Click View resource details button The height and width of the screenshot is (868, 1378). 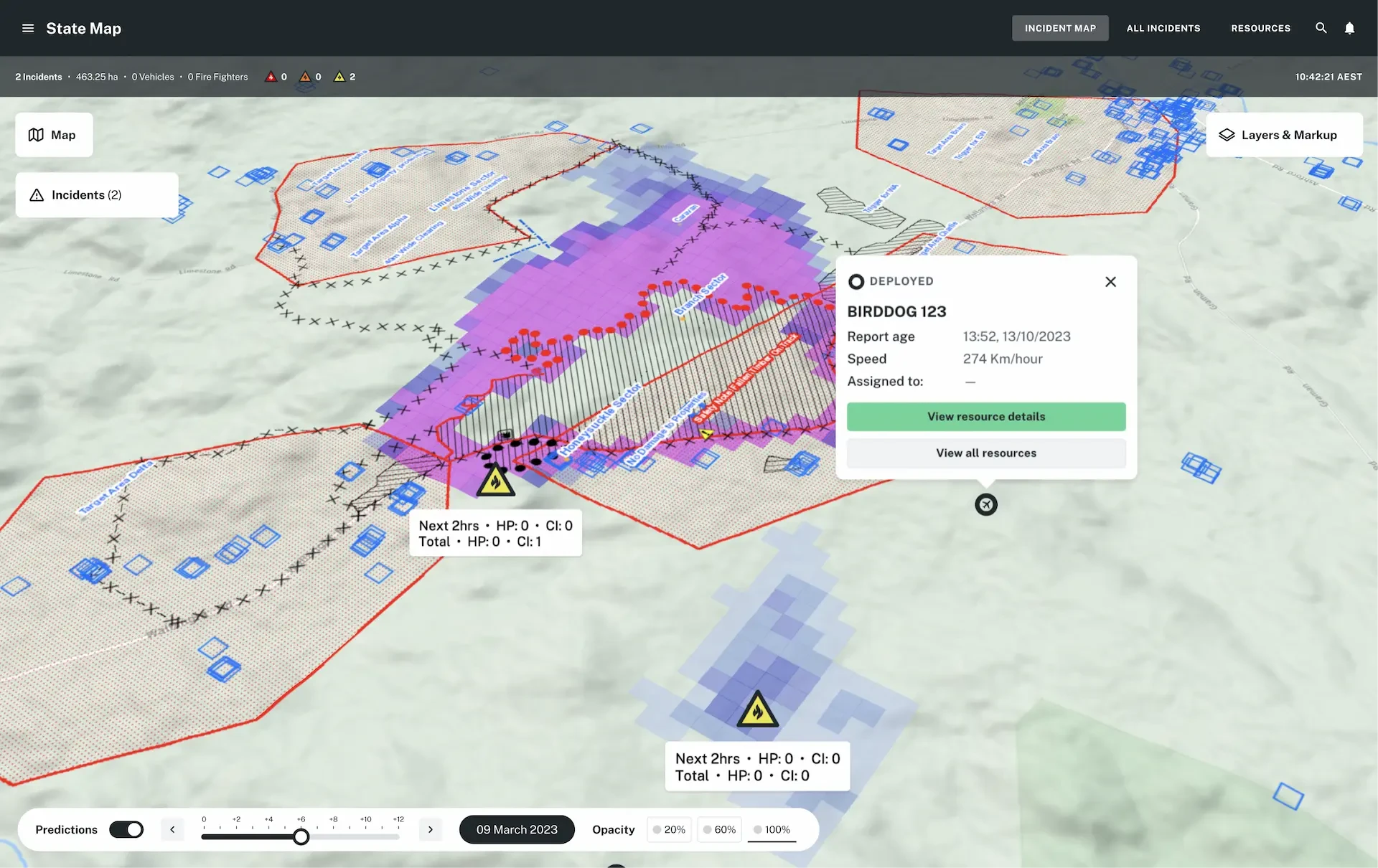(x=985, y=417)
